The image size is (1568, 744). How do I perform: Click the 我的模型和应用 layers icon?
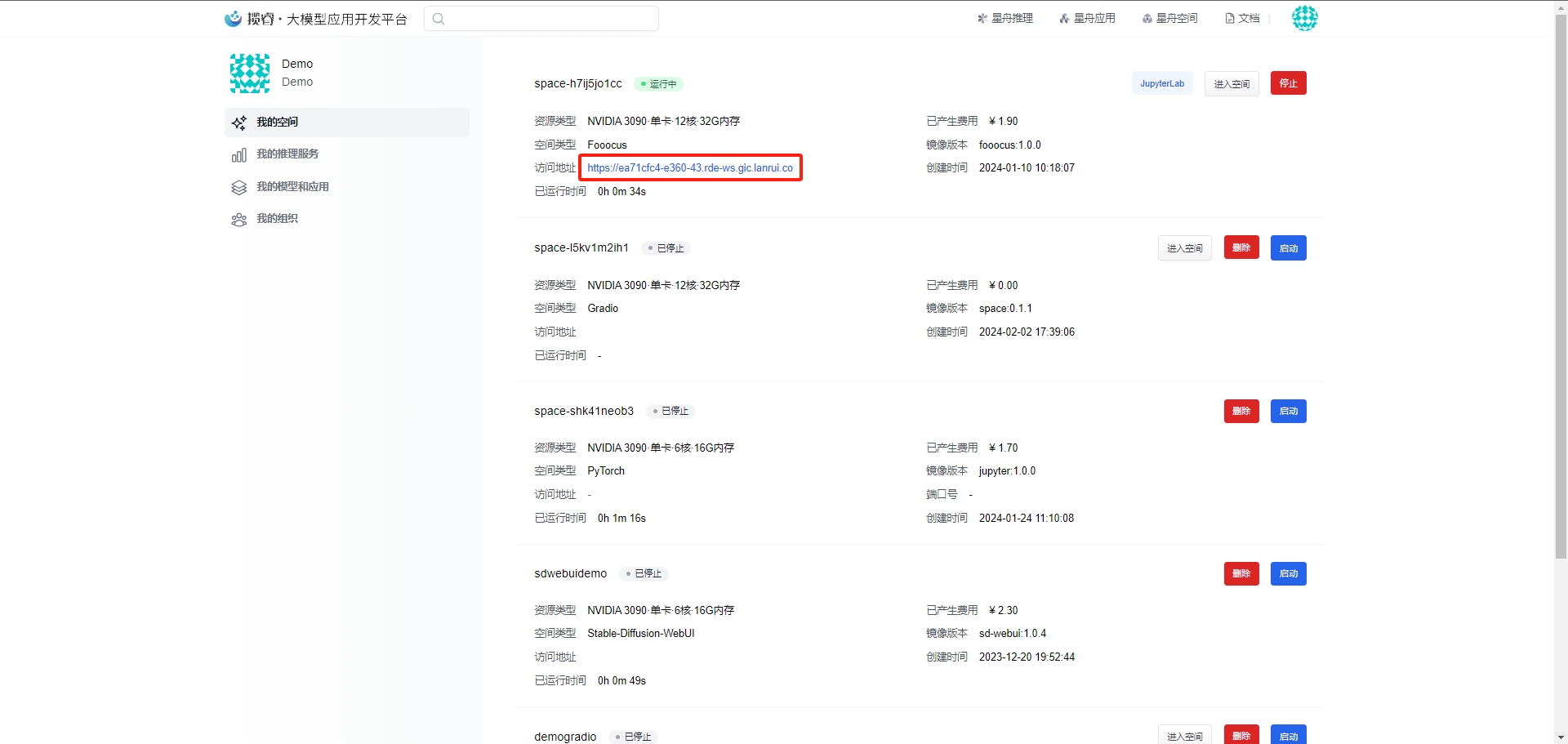pyautogui.click(x=239, y=187)
